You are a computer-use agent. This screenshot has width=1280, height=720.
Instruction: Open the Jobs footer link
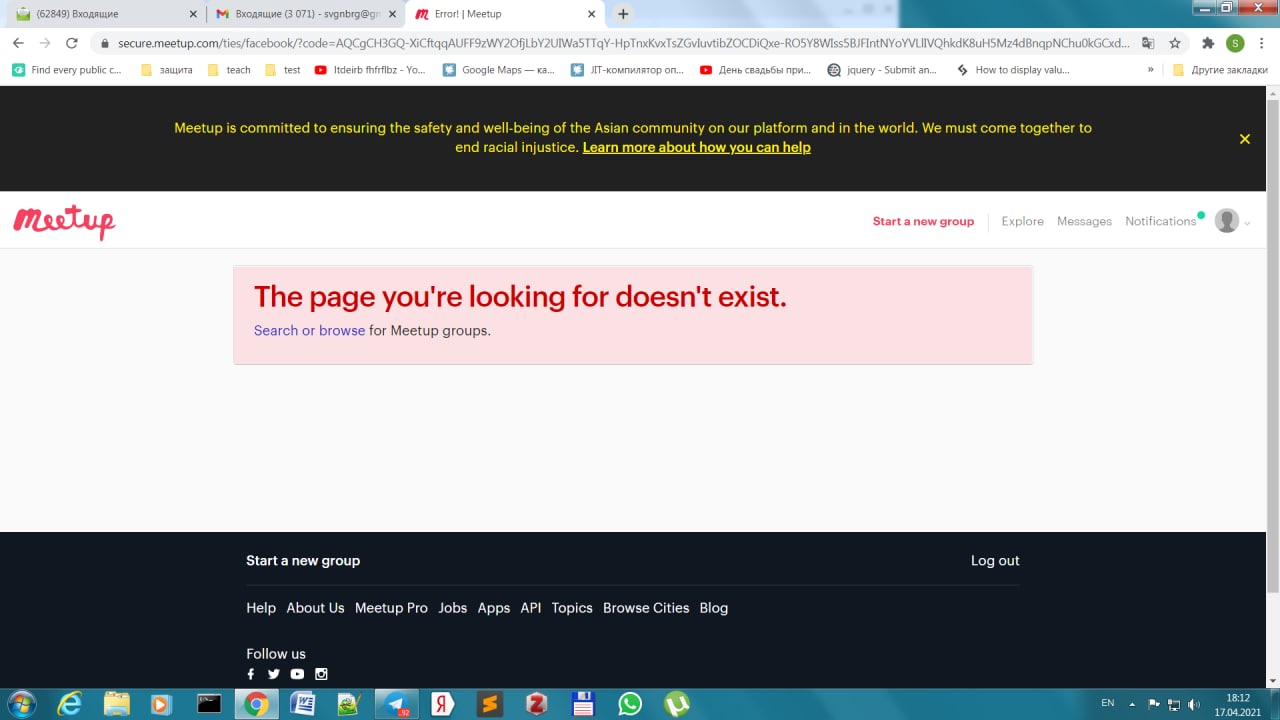tap(453, 608)
